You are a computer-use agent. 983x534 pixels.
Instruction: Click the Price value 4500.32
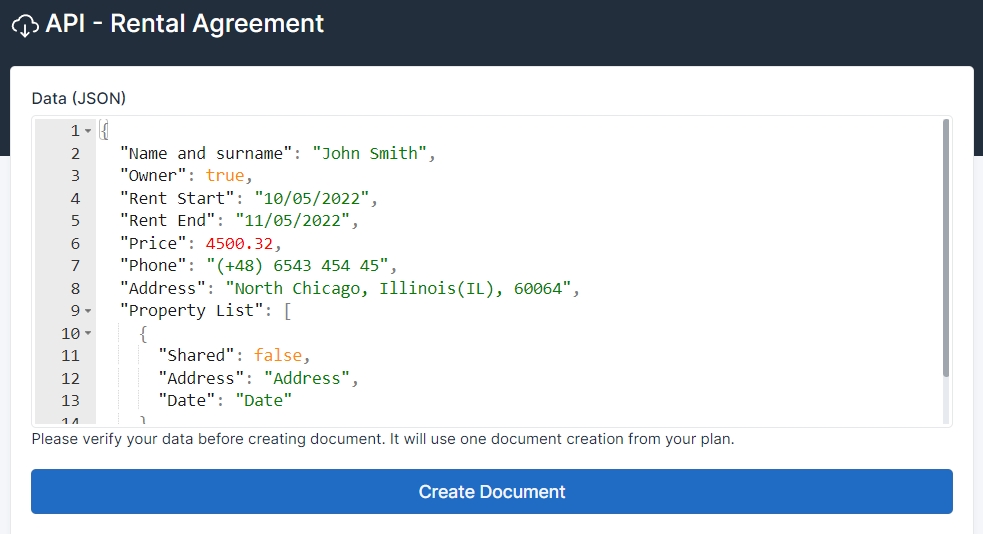(239, 243)
